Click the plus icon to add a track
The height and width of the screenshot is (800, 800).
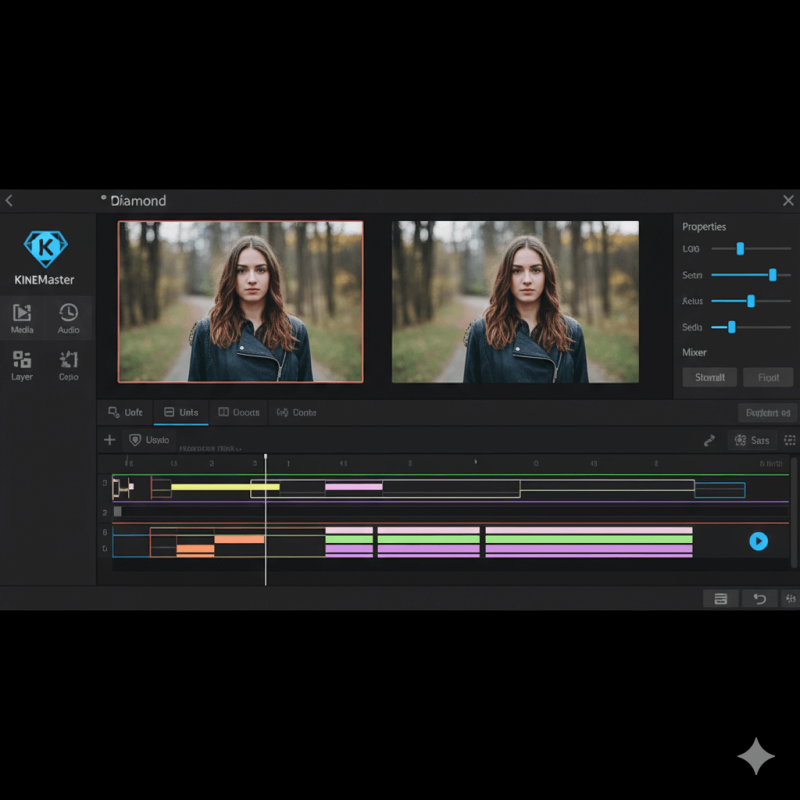click(x=110, y=440)
